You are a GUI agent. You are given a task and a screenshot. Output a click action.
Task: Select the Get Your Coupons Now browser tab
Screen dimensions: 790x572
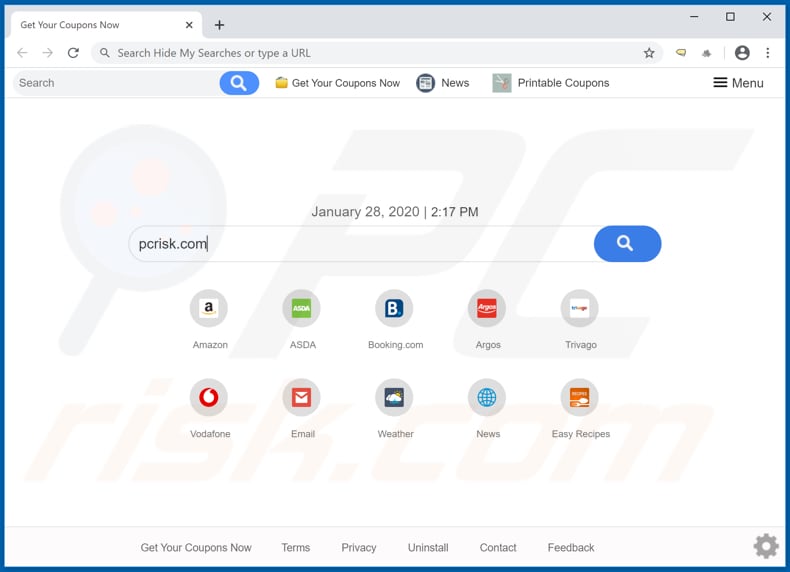coord(106,25)
